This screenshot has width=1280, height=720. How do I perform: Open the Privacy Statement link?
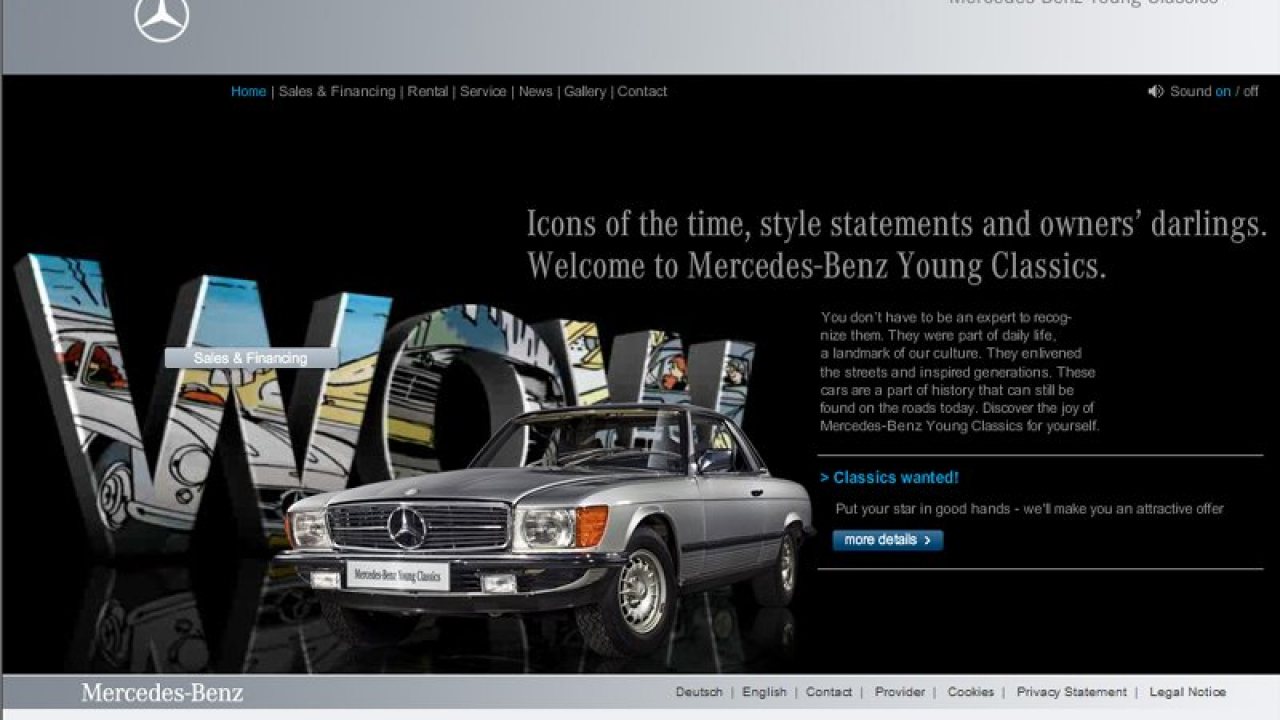1072,692
